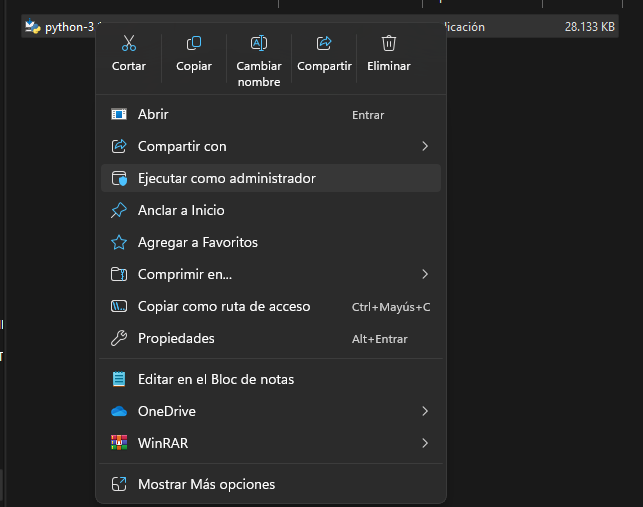Choose Editar en el Bloc de notas
The height and width of the screenshot is (507, 643).
click(x=216, y=379)
